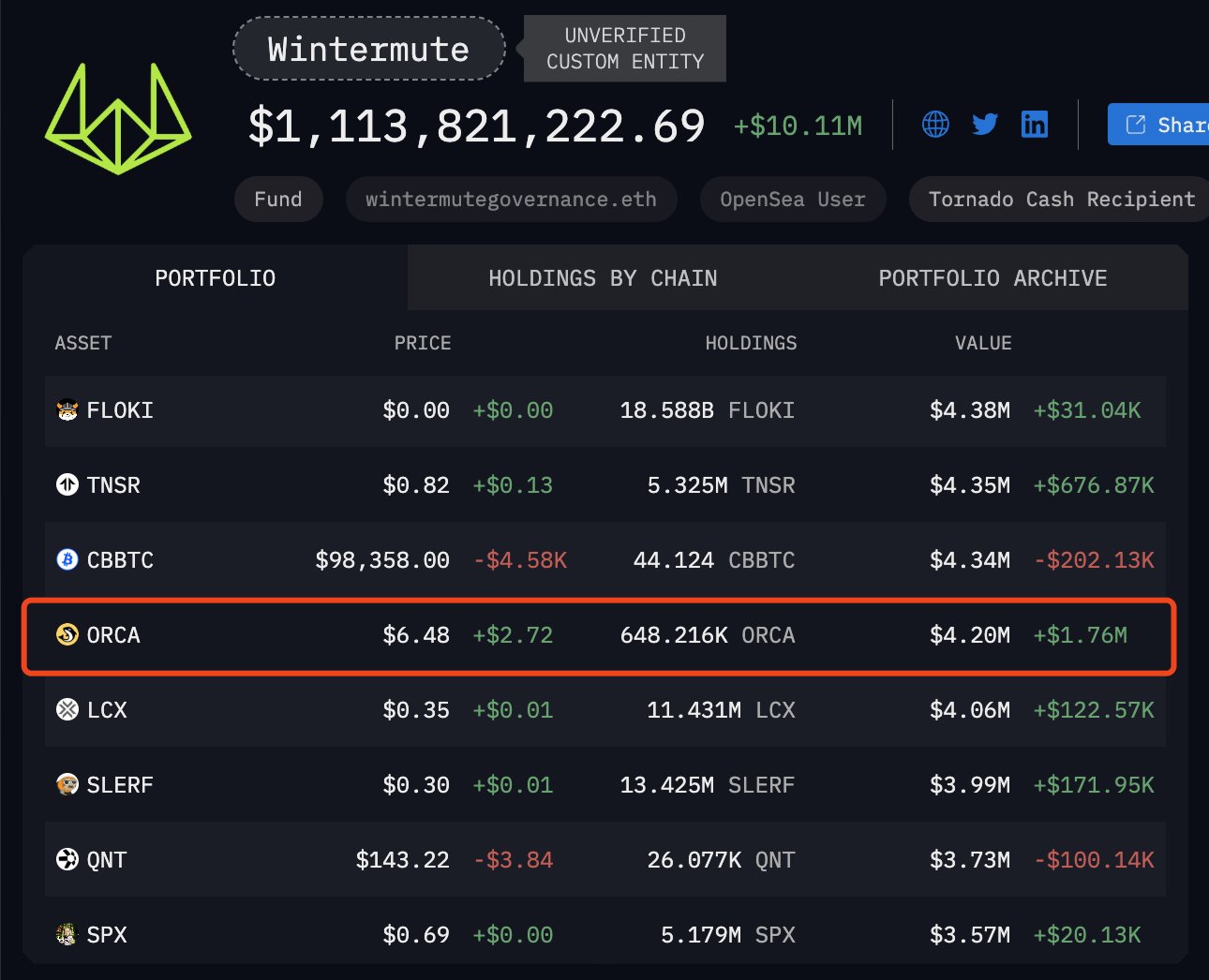Screen dimensions: 1209x980
Task: Click the LCX value change +$122.57K
Action: pyautogui.click(x=1094, y=710)
